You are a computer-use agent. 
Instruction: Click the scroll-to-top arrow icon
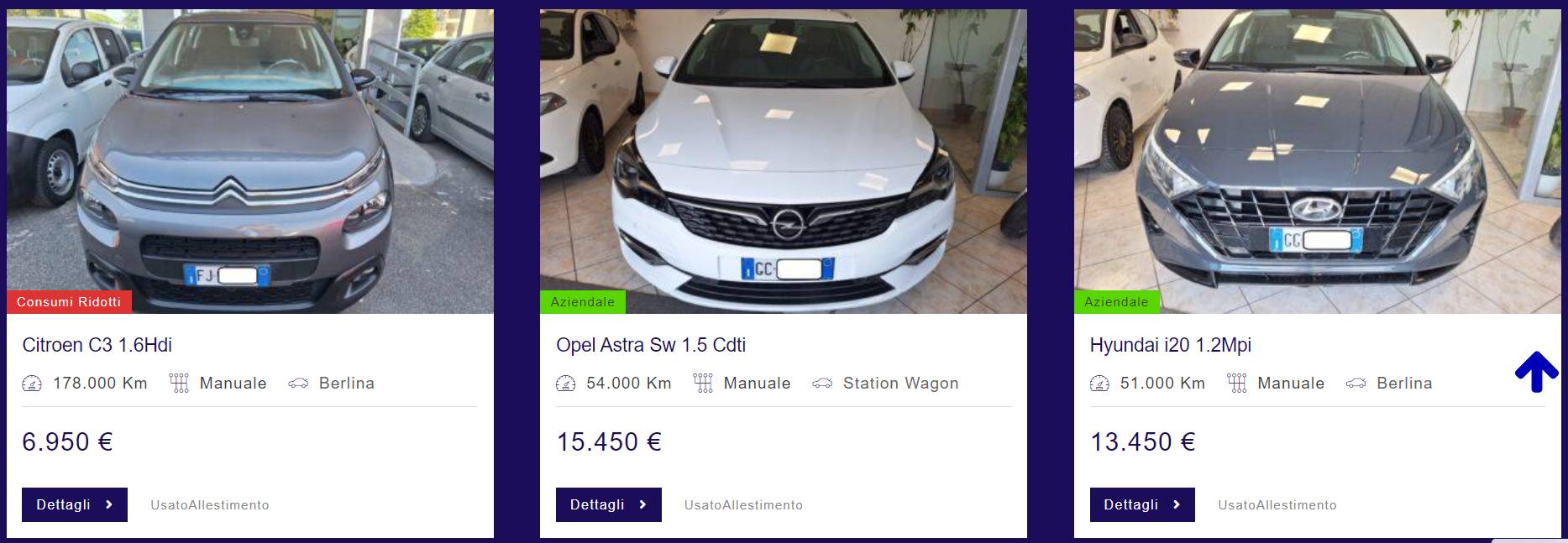(1536, 372)
